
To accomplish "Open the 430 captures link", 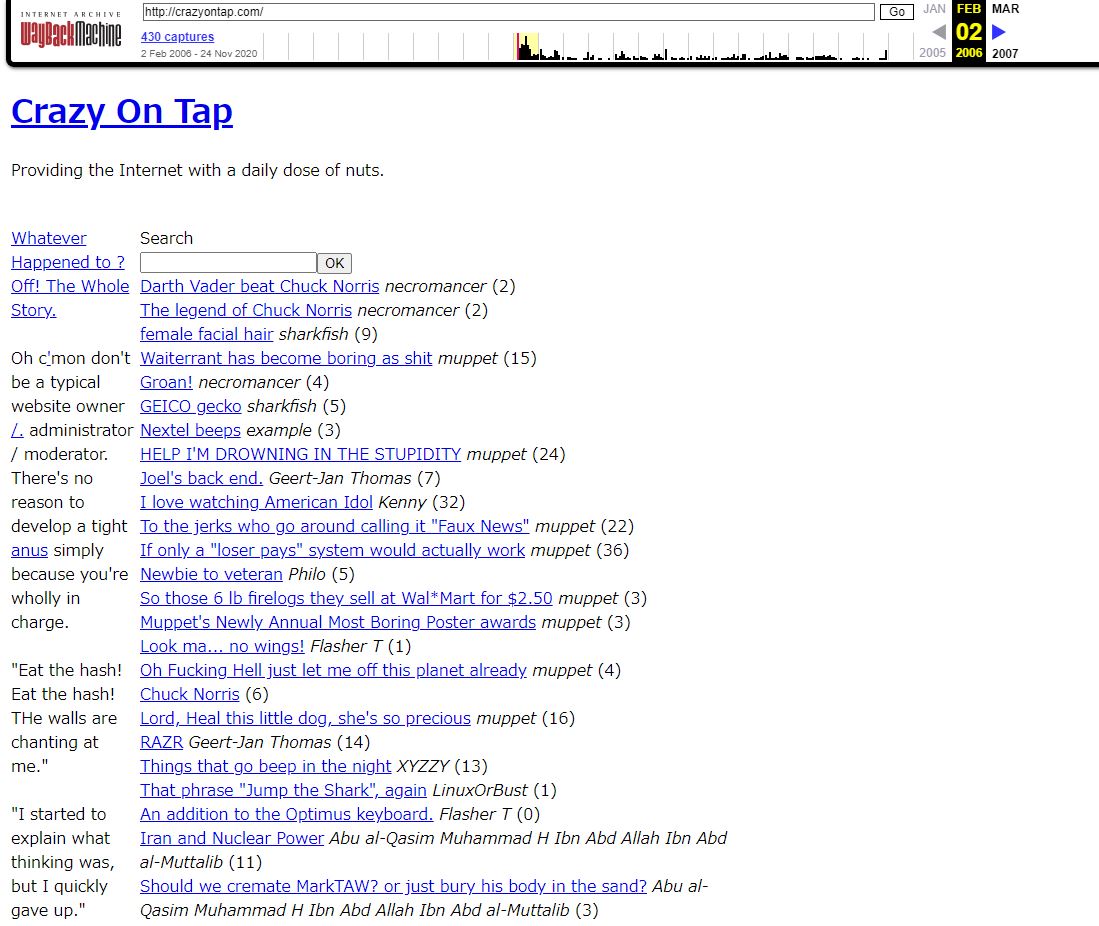I will [177, 37].
